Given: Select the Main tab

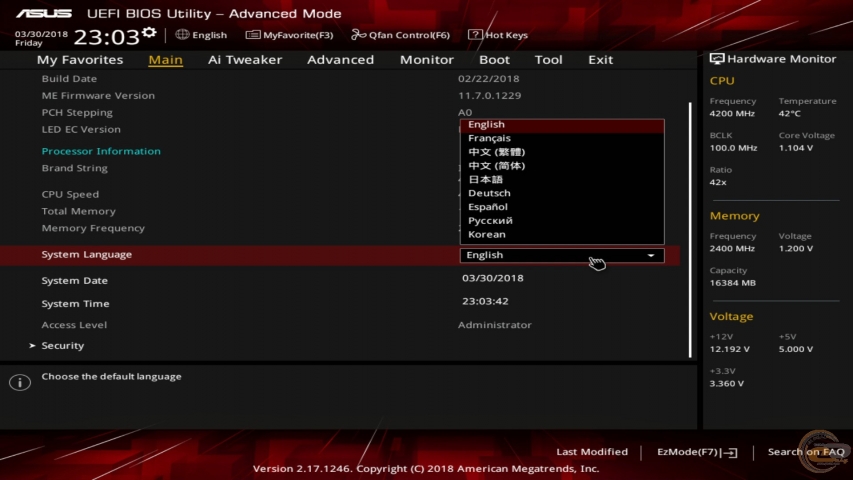Looking at the screenshot, I should coord(165,59).
